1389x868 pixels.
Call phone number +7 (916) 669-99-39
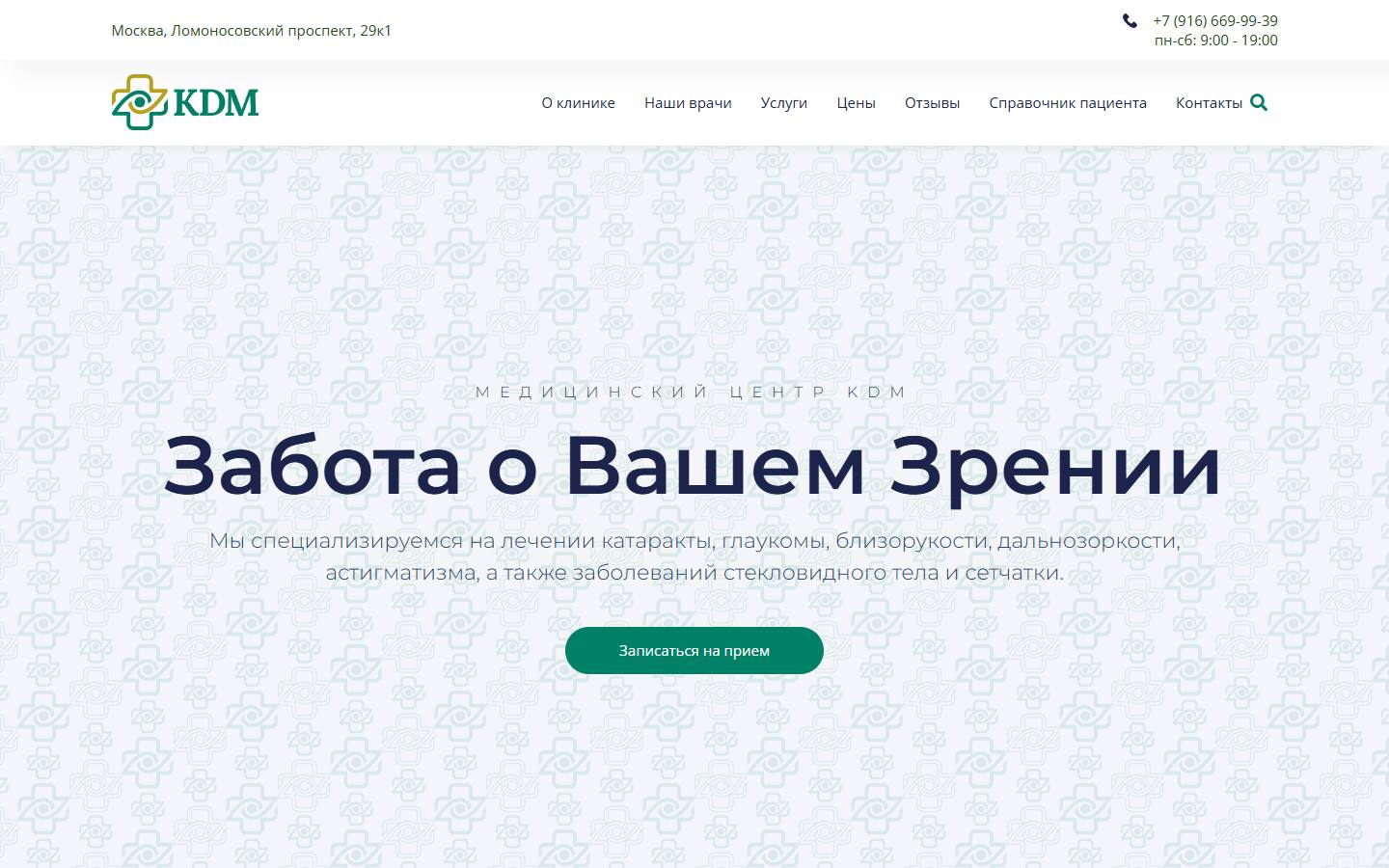pos(1215,20)
